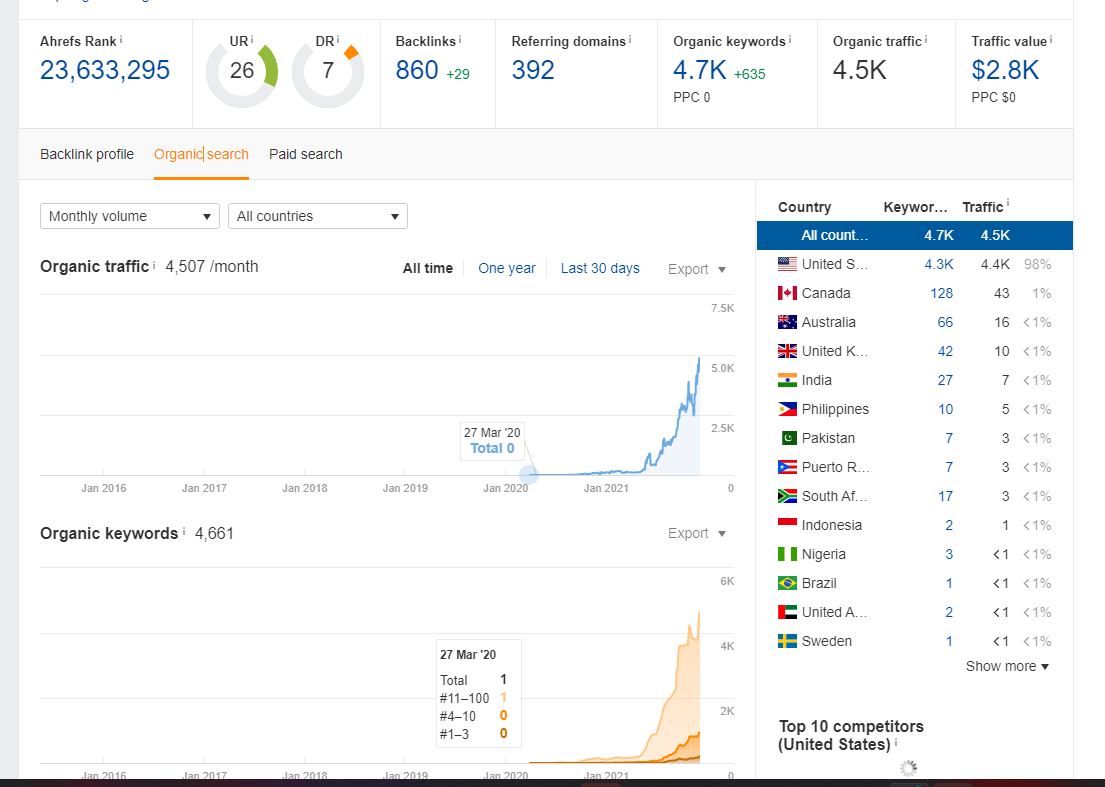Click the info icon next to Organic keywords header

pos(790,39)
